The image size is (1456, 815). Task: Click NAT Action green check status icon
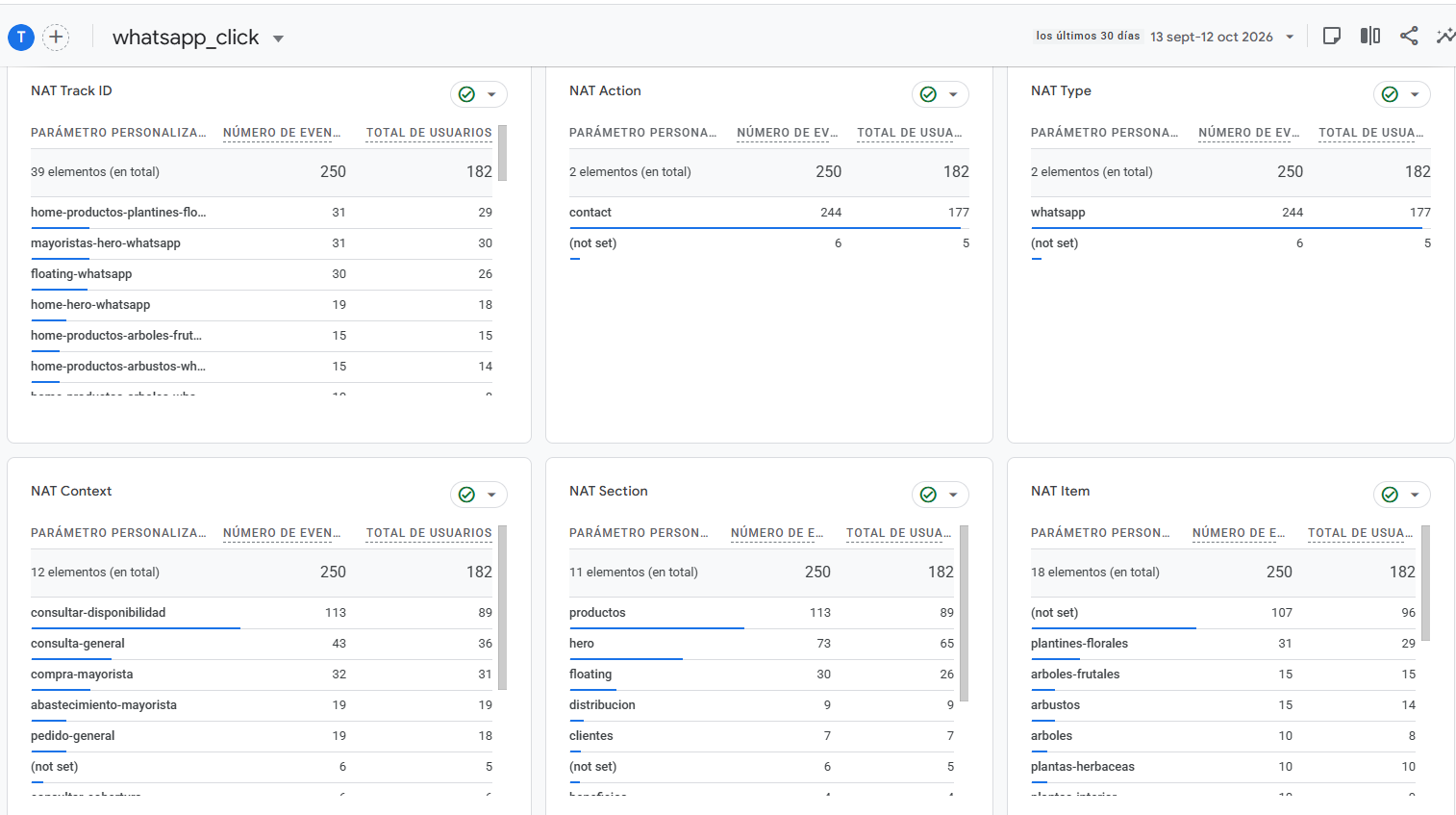pos(928,94)
